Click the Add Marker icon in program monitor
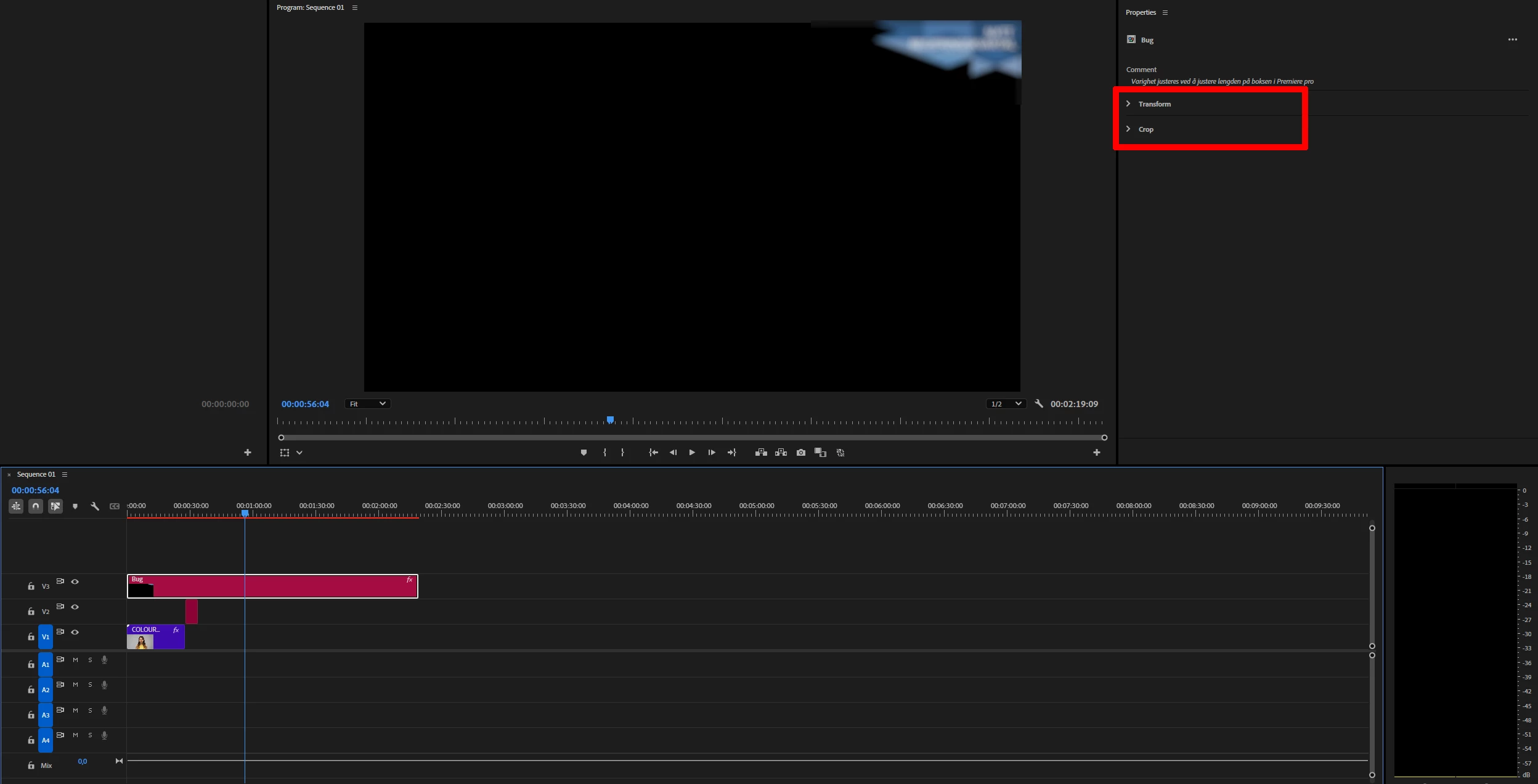 [x=584, y=453]
